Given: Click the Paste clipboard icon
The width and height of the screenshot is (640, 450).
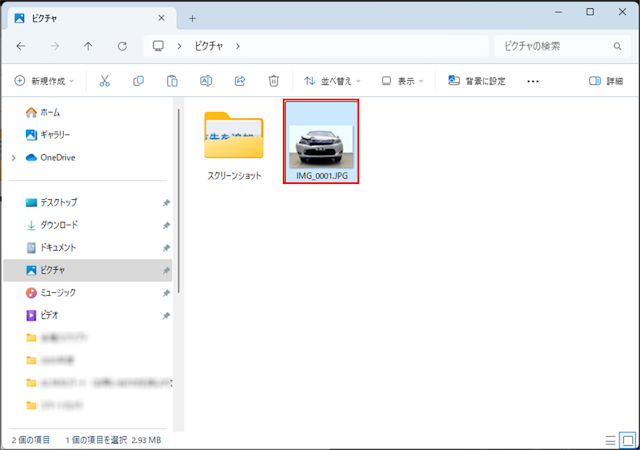Looking at the screenshot, I should (x=172, y=81).
